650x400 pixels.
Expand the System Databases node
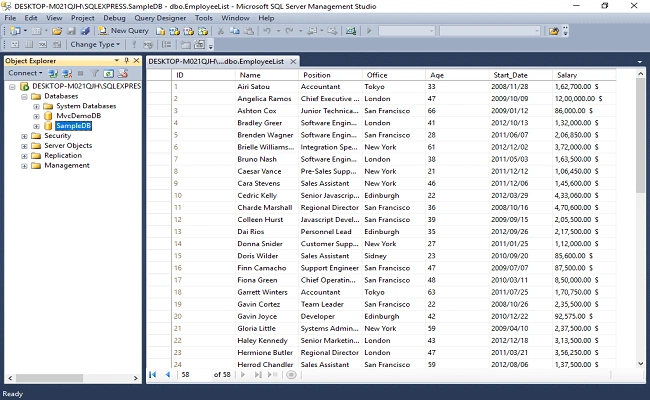(x=36, y=106)
